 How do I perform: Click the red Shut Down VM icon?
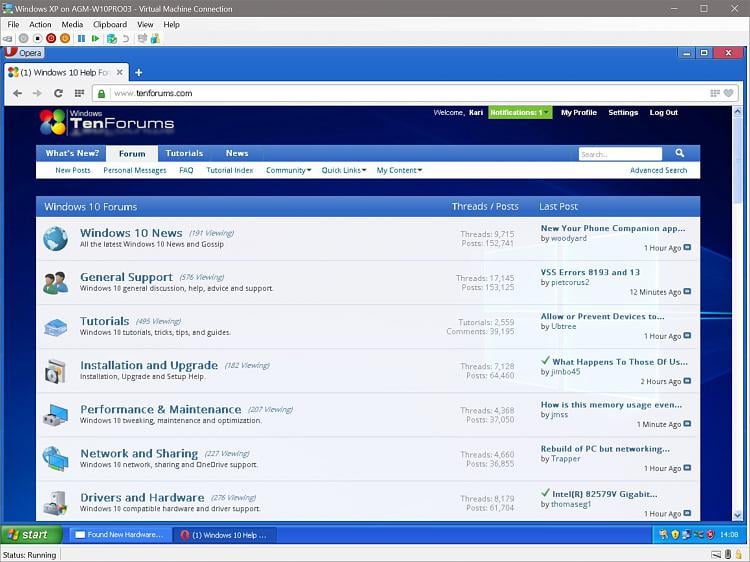coord(51,39)
